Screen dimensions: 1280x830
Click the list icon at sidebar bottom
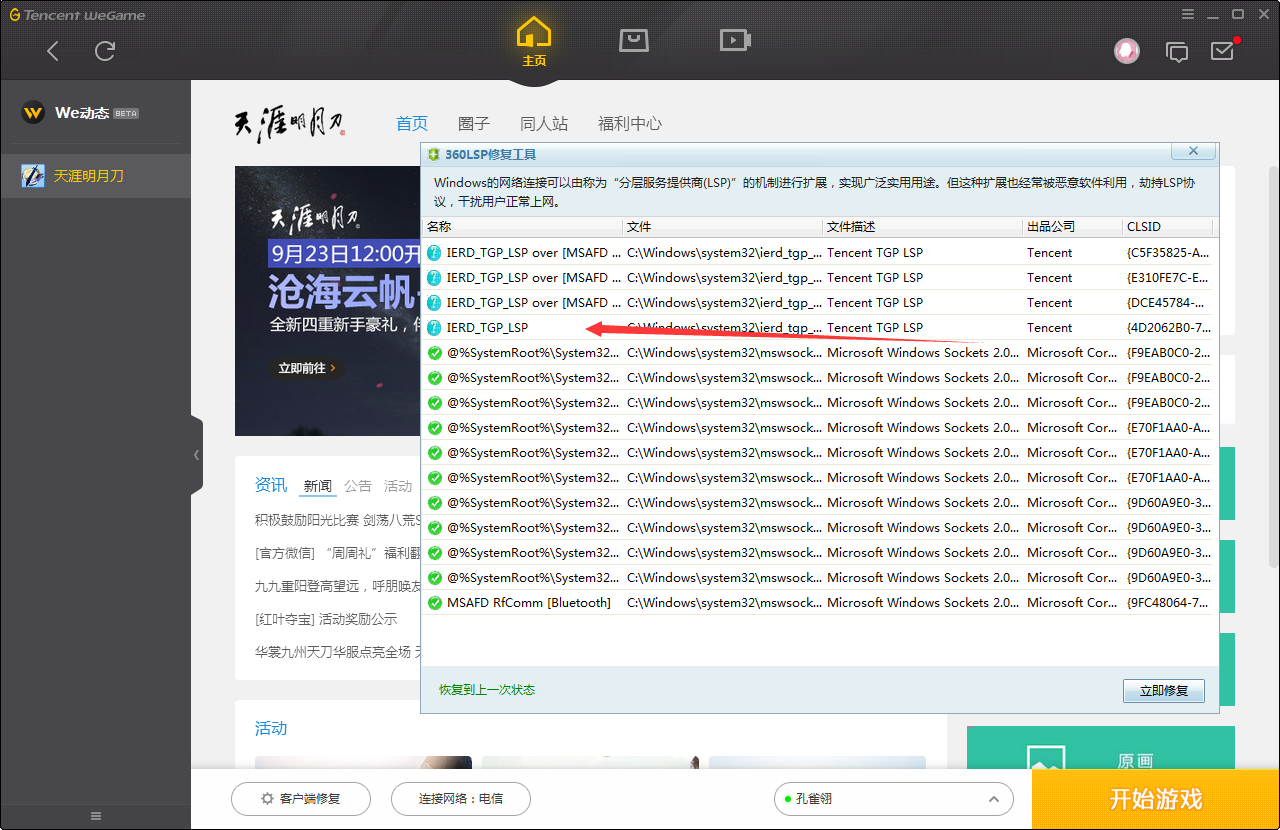pyautogui.click(x=96, y=816)
